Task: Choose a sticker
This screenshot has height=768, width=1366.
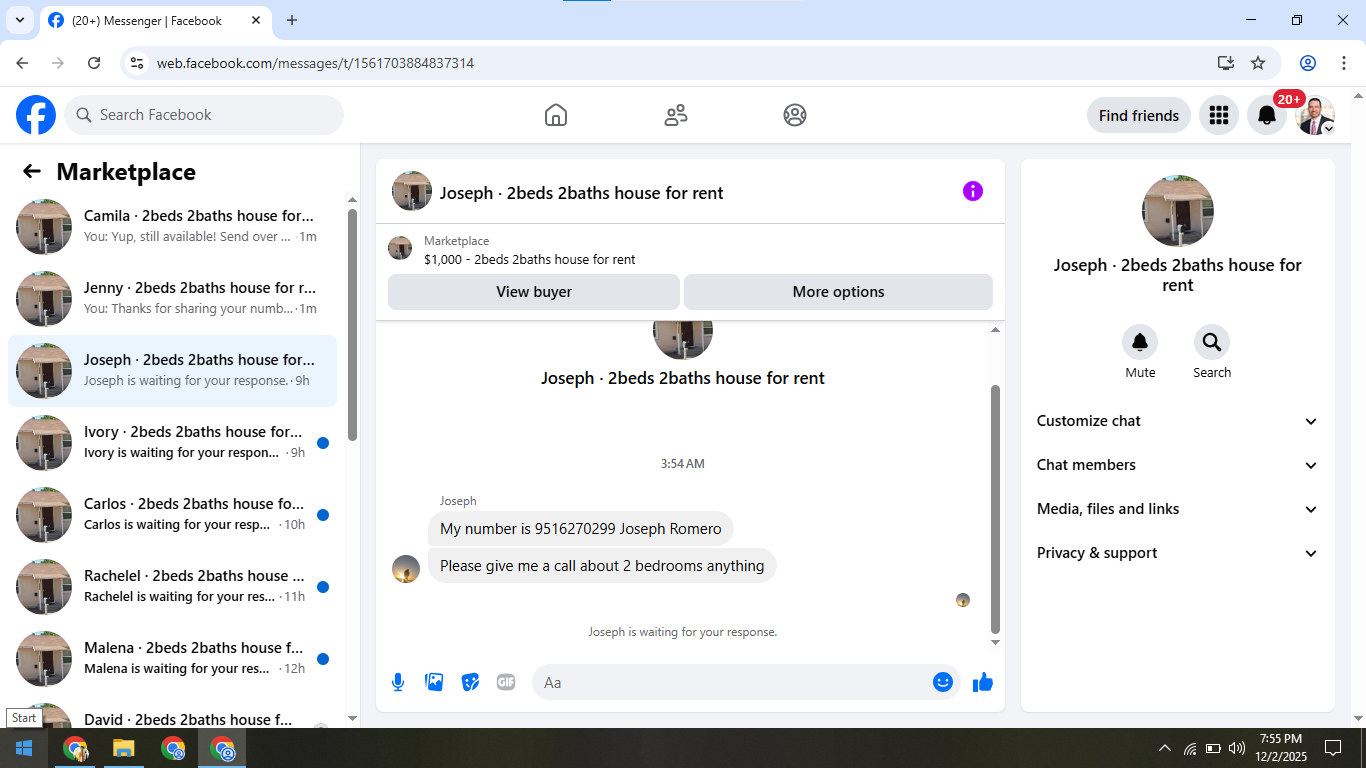Action: coord(470,682)
